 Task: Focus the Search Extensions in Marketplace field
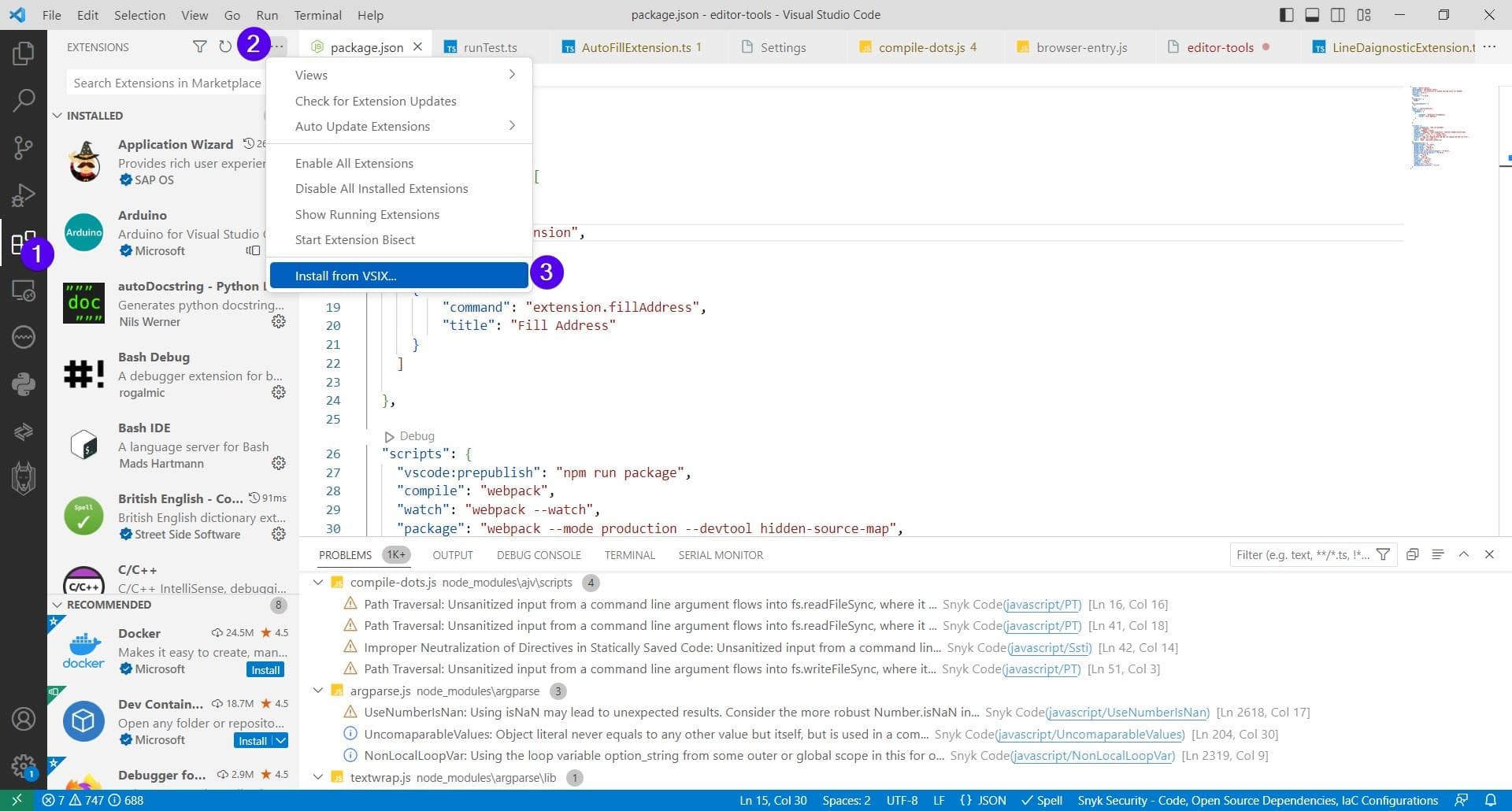point(167,83)
